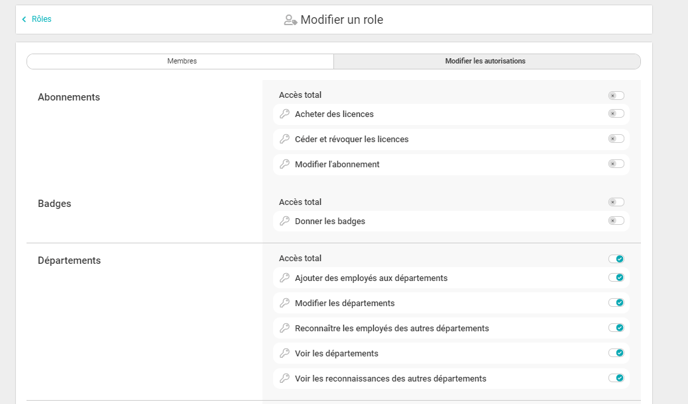Click the key icon next to Donner les badges
688x404 pixels.
point(285,221)
